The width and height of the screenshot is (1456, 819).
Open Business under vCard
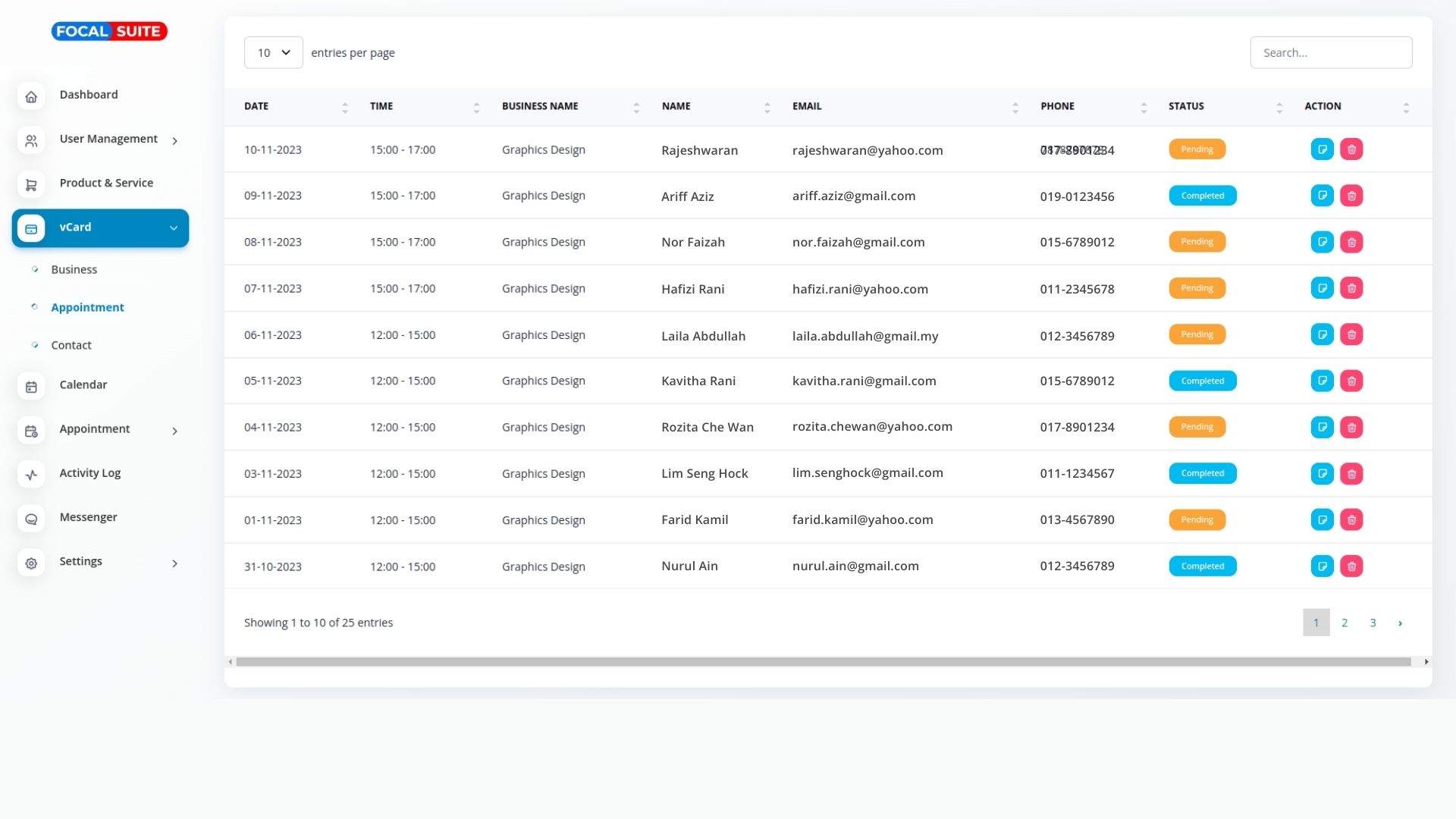pyautogui.click(x=74, y=270)
